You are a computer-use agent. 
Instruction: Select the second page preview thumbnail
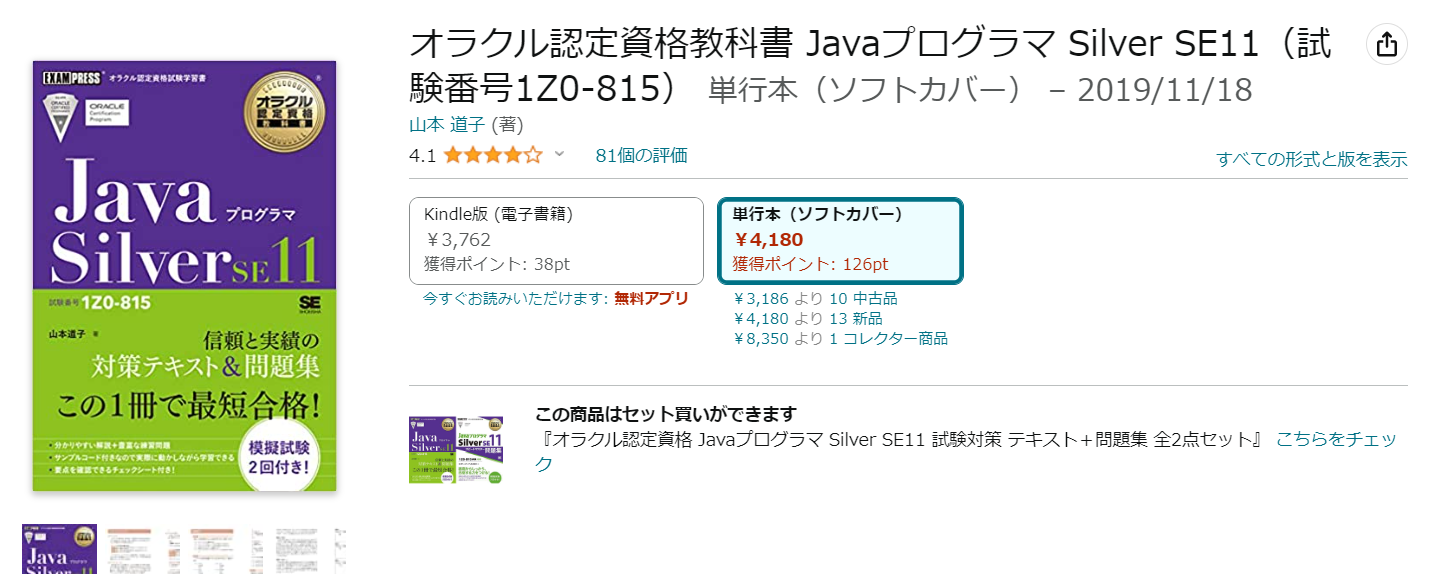click(143, 548)
